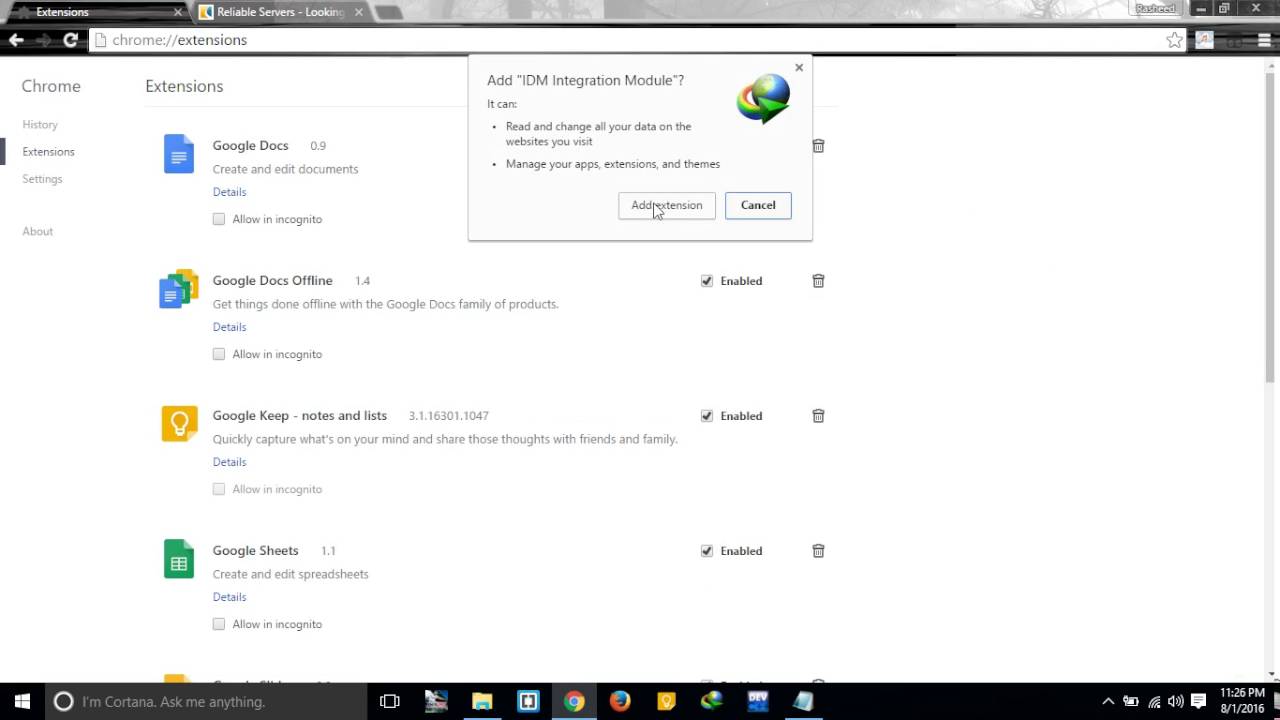Click the IDM globe icon in dialog
Screen dimensions: 1280x720
pyautogui.click(x=764, y=99)
